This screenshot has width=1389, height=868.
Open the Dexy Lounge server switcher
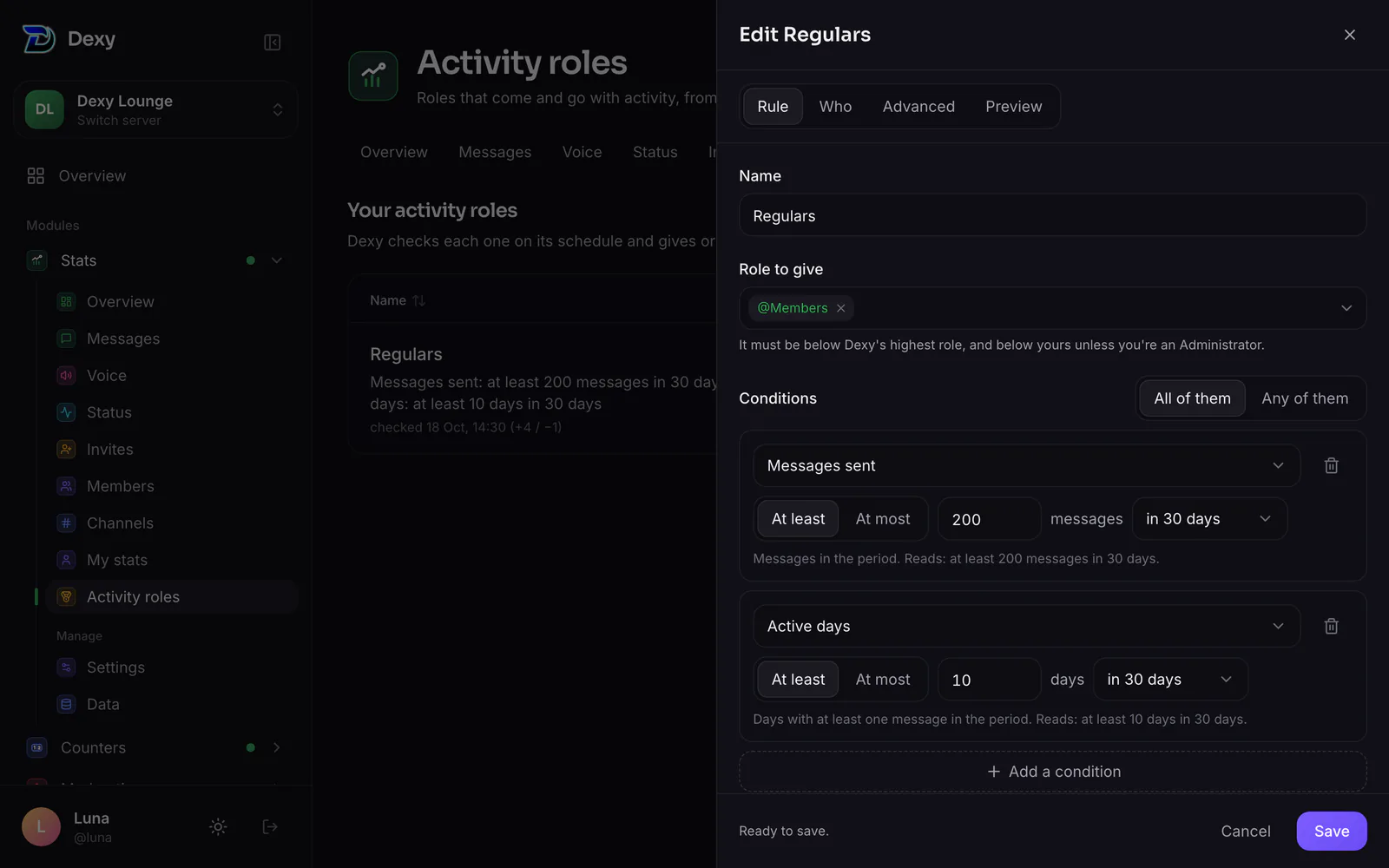(x=156, y=110)
